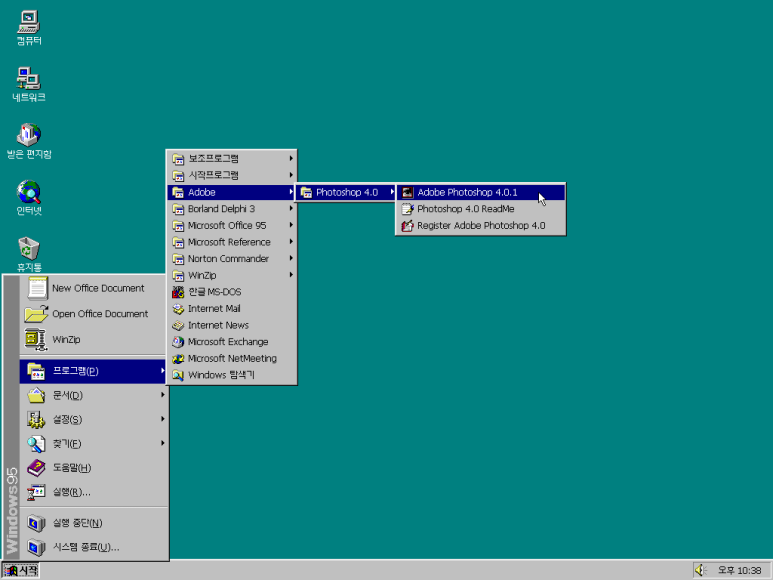Open the 문서(D) documents menu

pos(94,395)
